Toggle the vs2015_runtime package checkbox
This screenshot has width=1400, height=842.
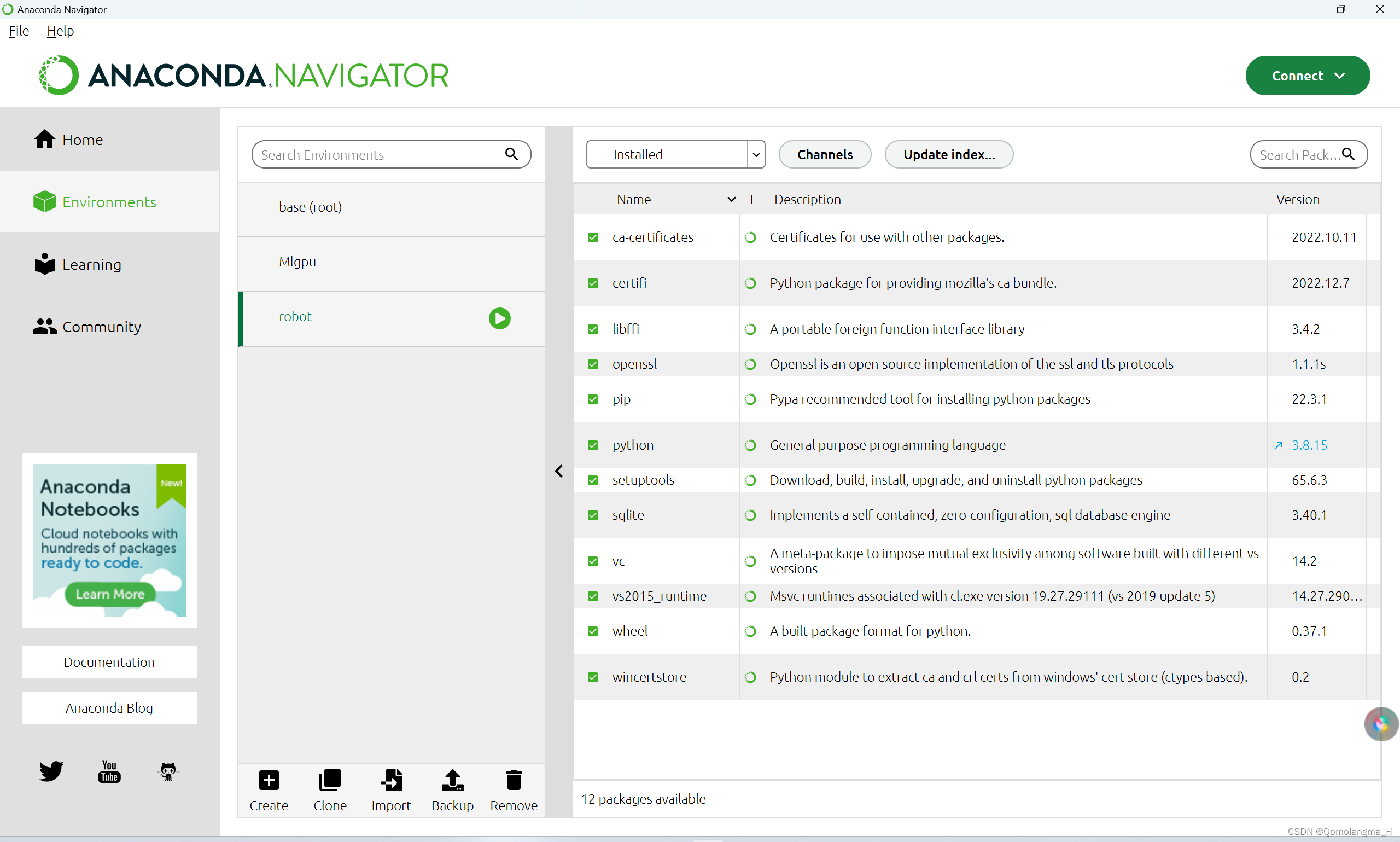click(x=593, y=596)
